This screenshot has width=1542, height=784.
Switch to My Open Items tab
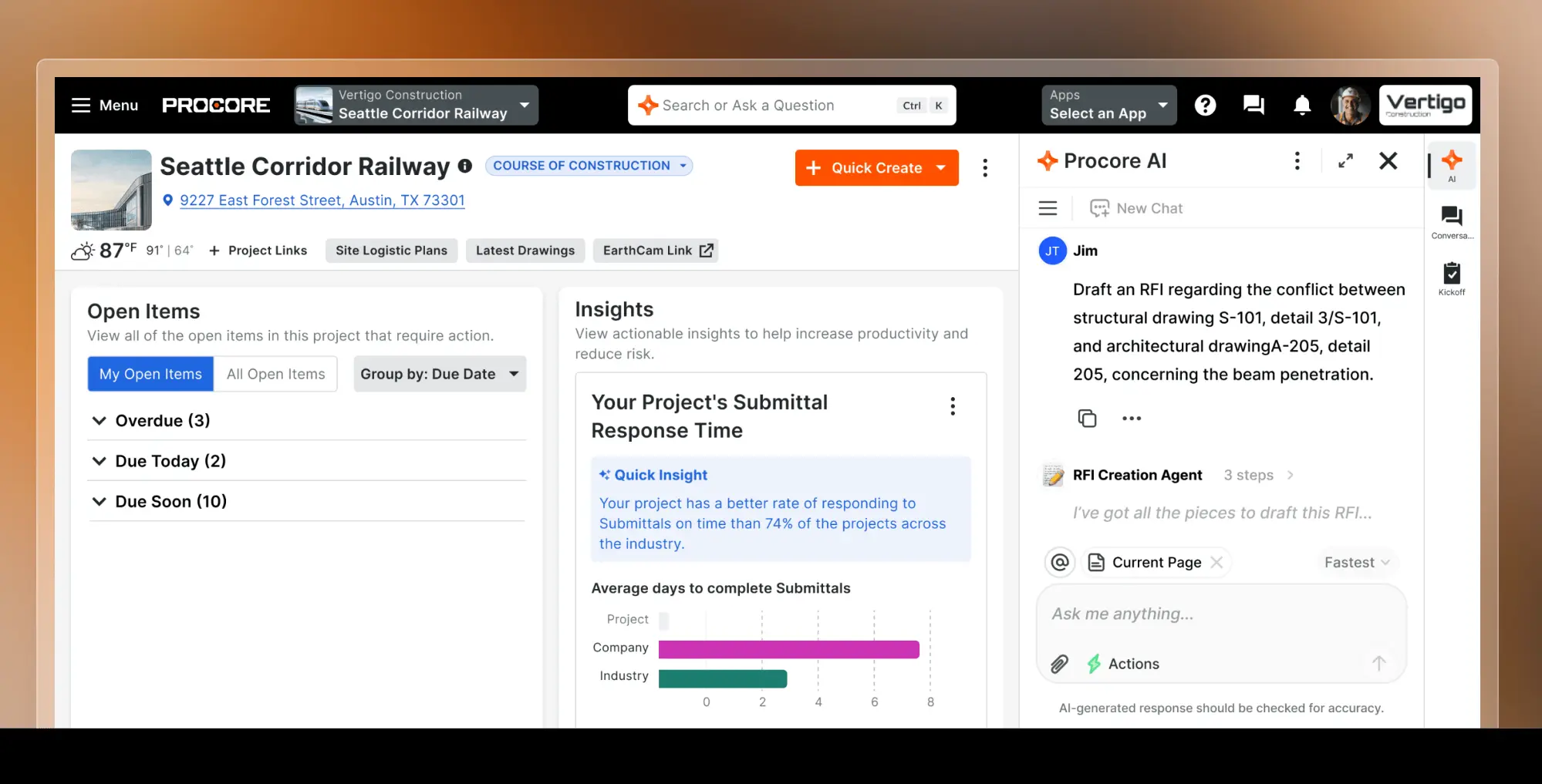[150, 374]
